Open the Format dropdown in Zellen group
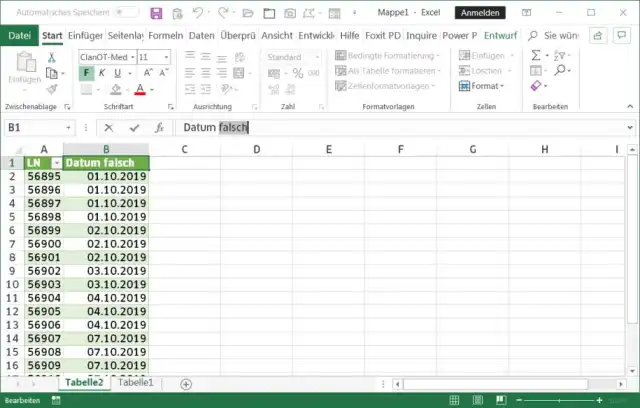 point(481,86)
